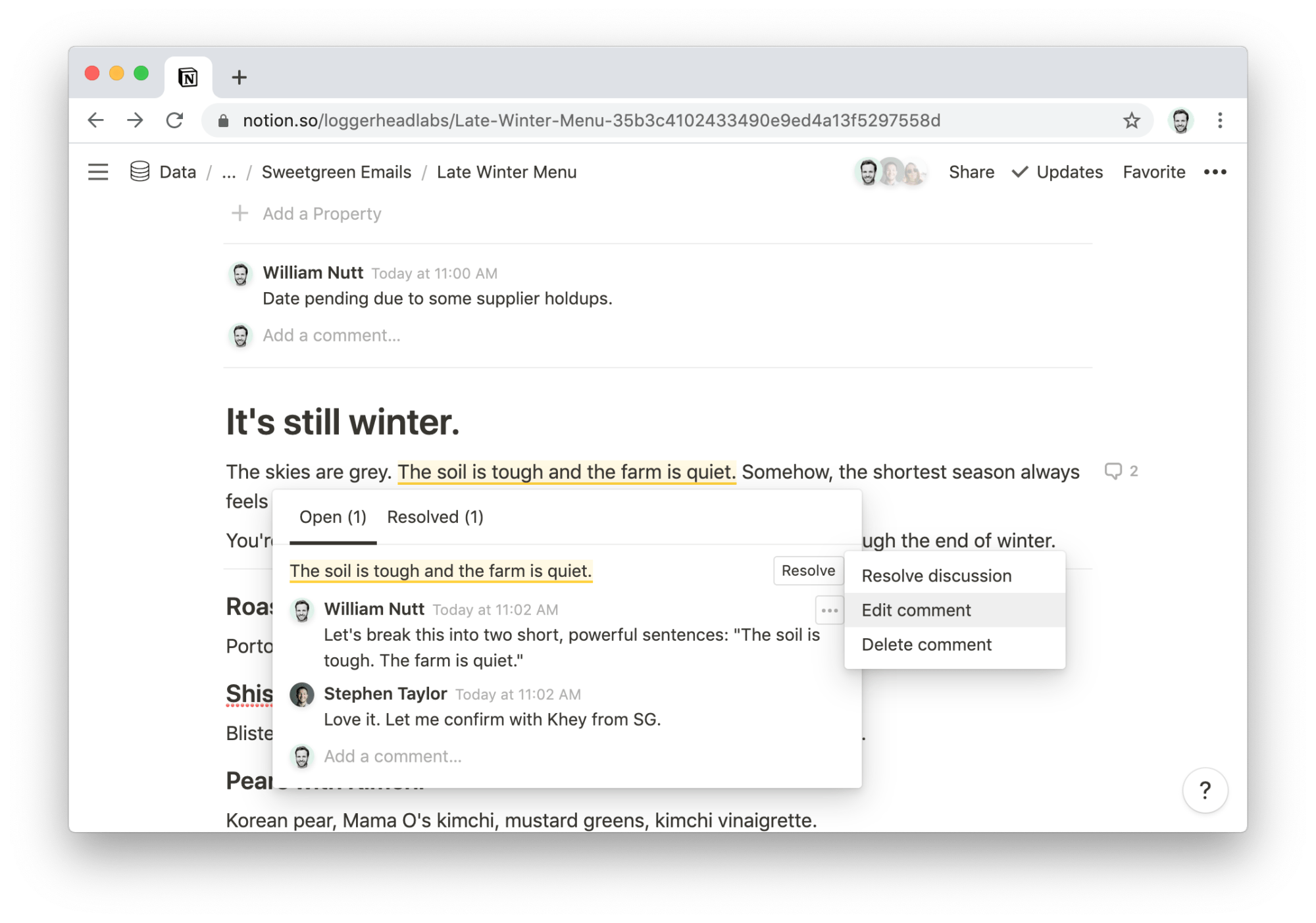Image resolution: width=1316 pixels, height=923 pixels.
Task: Open Chrome three-dot menu
Action: [1220, 120]
